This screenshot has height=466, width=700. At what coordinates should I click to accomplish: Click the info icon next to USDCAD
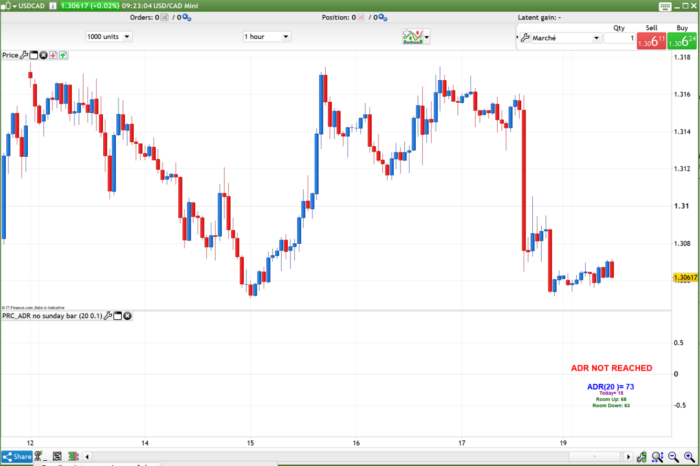point(53,6)
